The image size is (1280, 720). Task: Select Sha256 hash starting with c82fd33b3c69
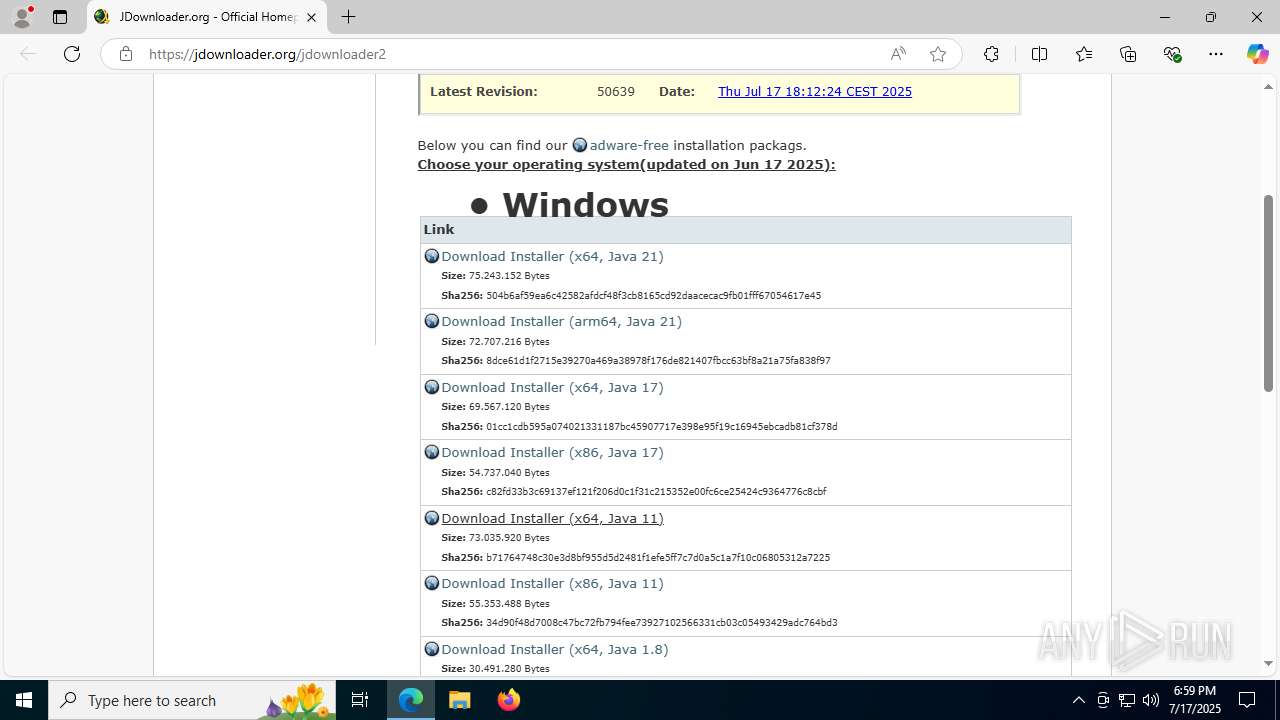[x=656, y=492]
